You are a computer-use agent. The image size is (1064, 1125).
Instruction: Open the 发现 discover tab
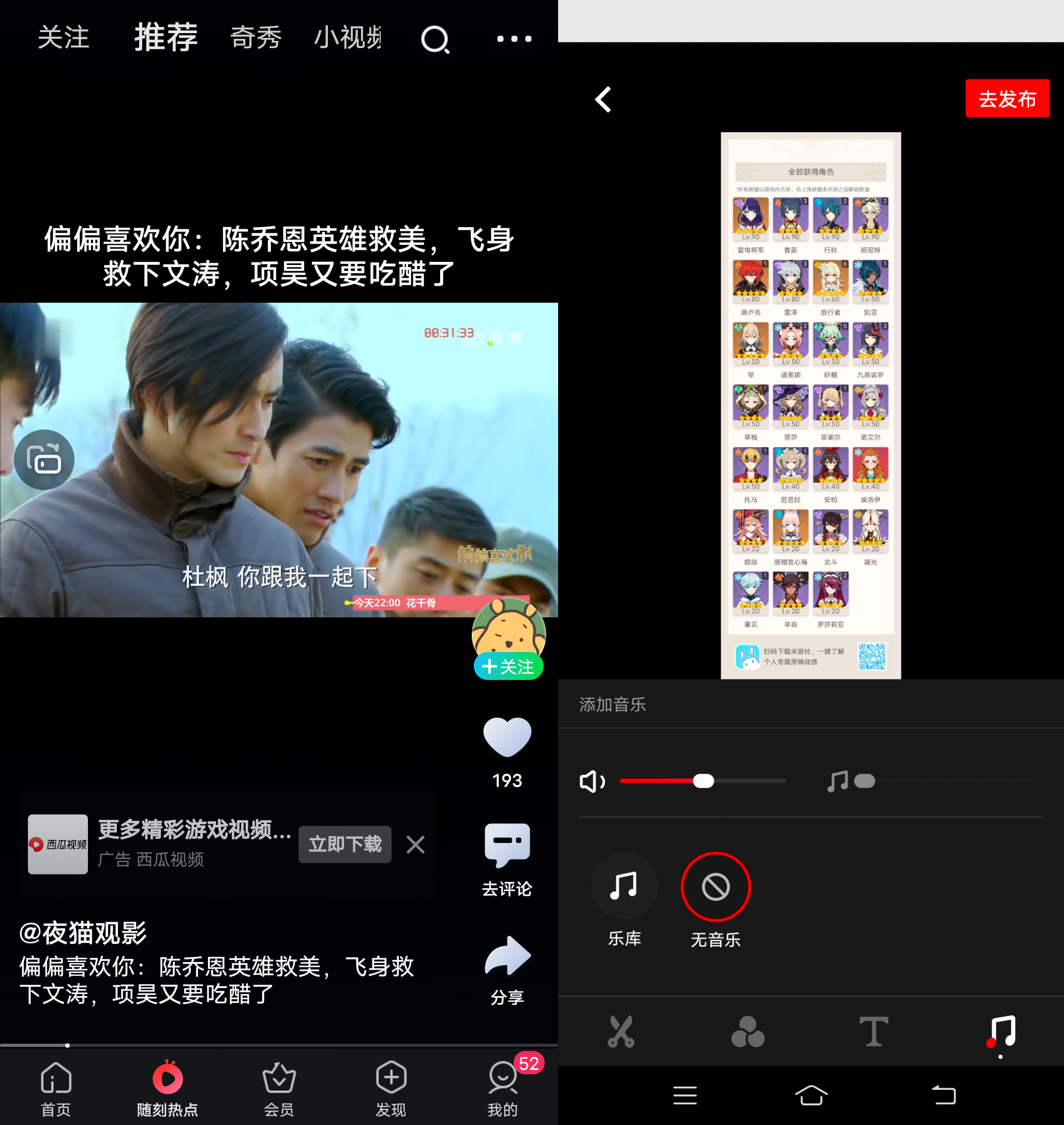[x=391, y=1089]
